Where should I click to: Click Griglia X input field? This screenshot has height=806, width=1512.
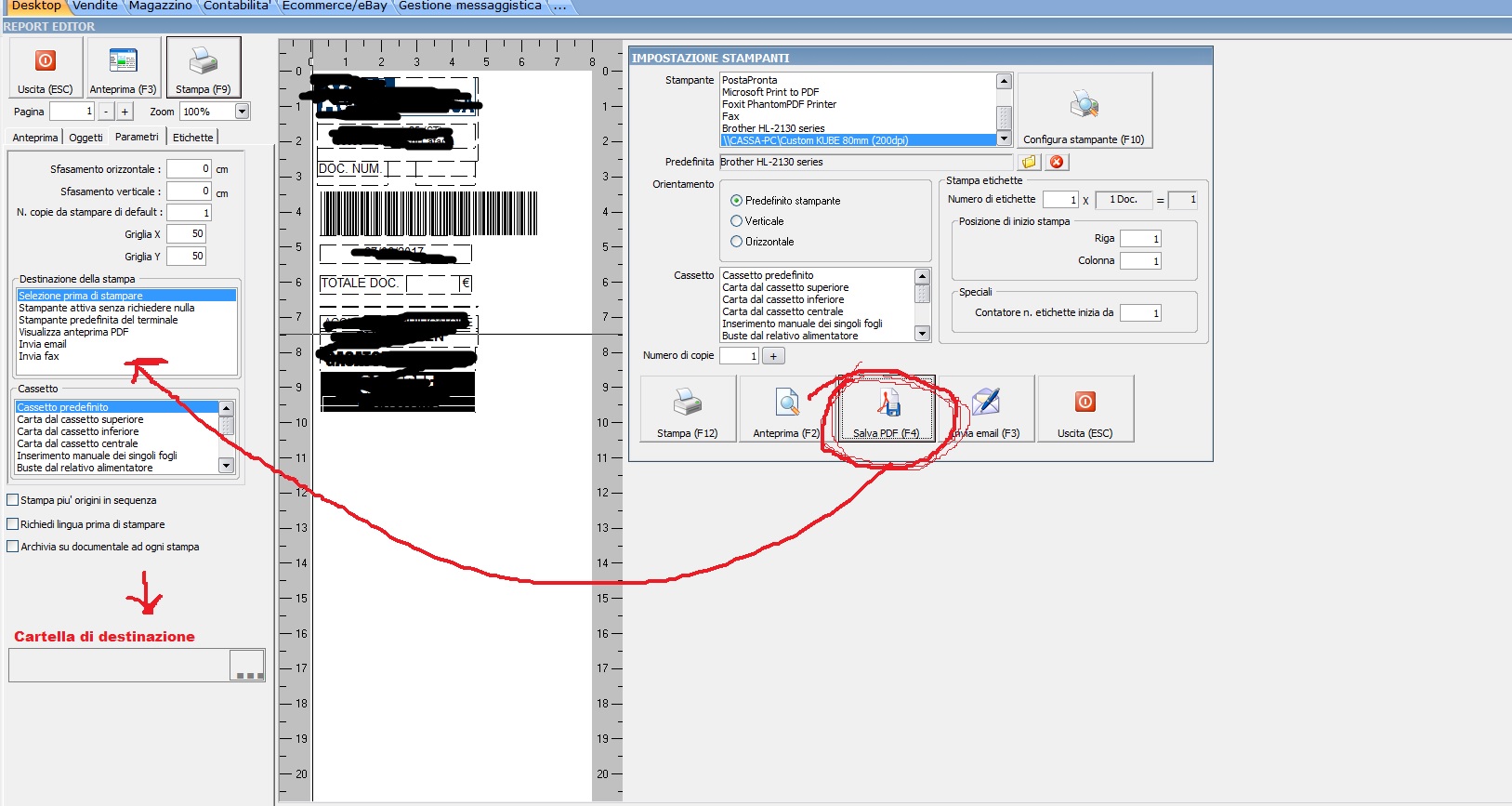pyautogui.click(x=186, y=234)
